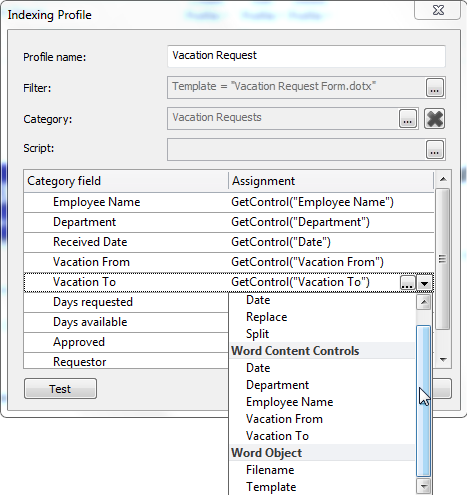467x495 pixels.
Task: Click GetControl("Department") assignment cell
Action: click(x=331, y=222)
